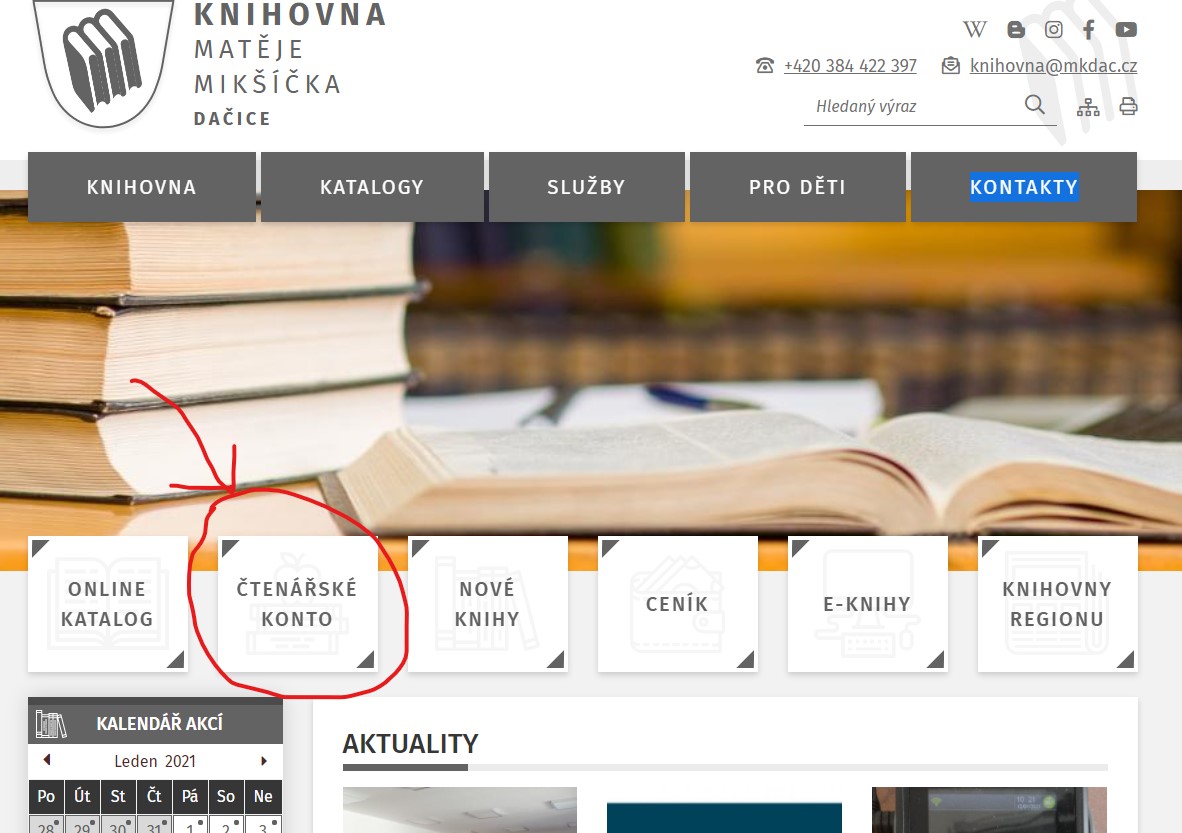Select the Pro děti menu item
Screen dimensions: 1182x833
[x=797, y=187]
